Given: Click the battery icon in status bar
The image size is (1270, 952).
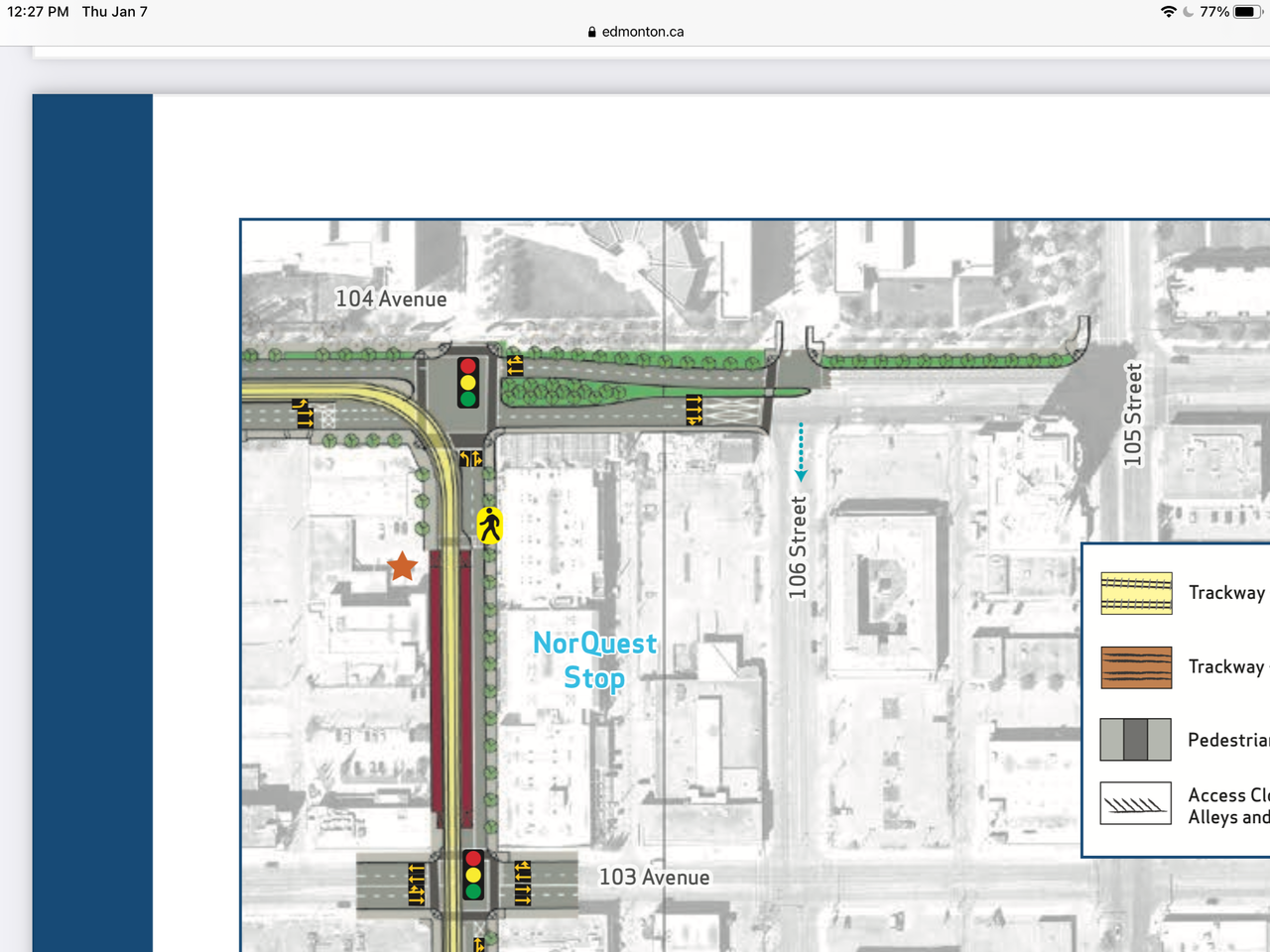Looking at the screenshot, I should 1247,12.
